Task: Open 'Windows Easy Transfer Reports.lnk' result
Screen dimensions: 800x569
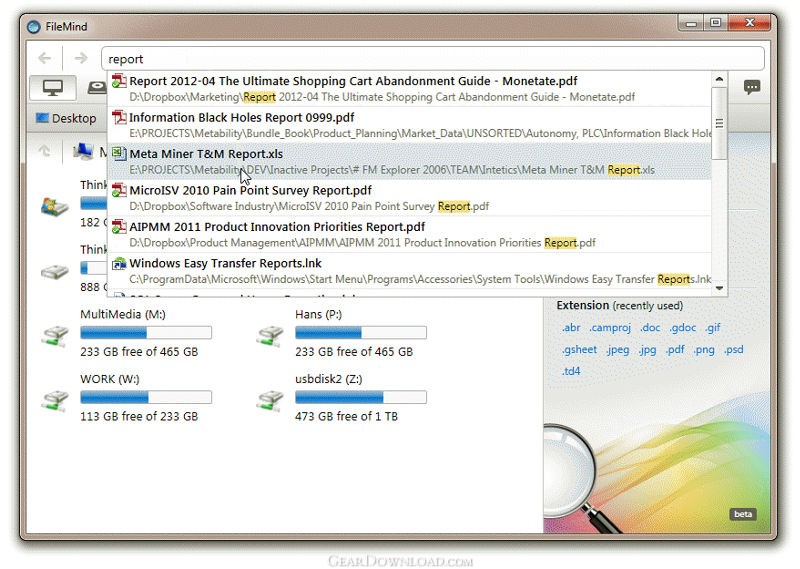Action: [x=409, y=270]
